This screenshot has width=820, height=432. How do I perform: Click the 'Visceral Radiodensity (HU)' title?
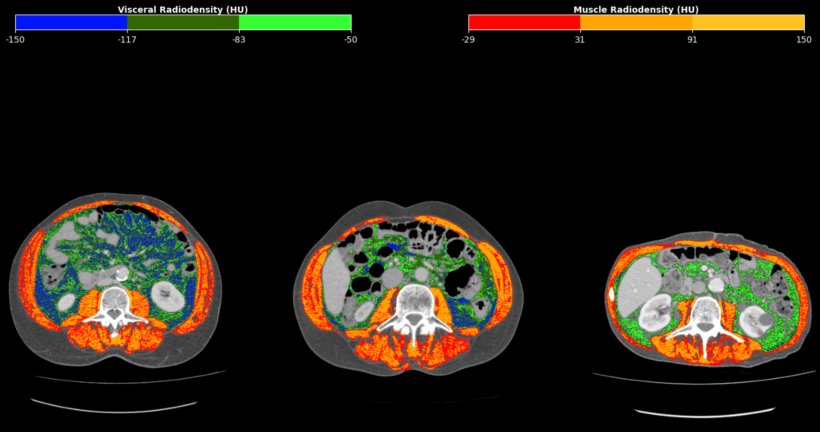pyautogui.click(x=183, y=9)
